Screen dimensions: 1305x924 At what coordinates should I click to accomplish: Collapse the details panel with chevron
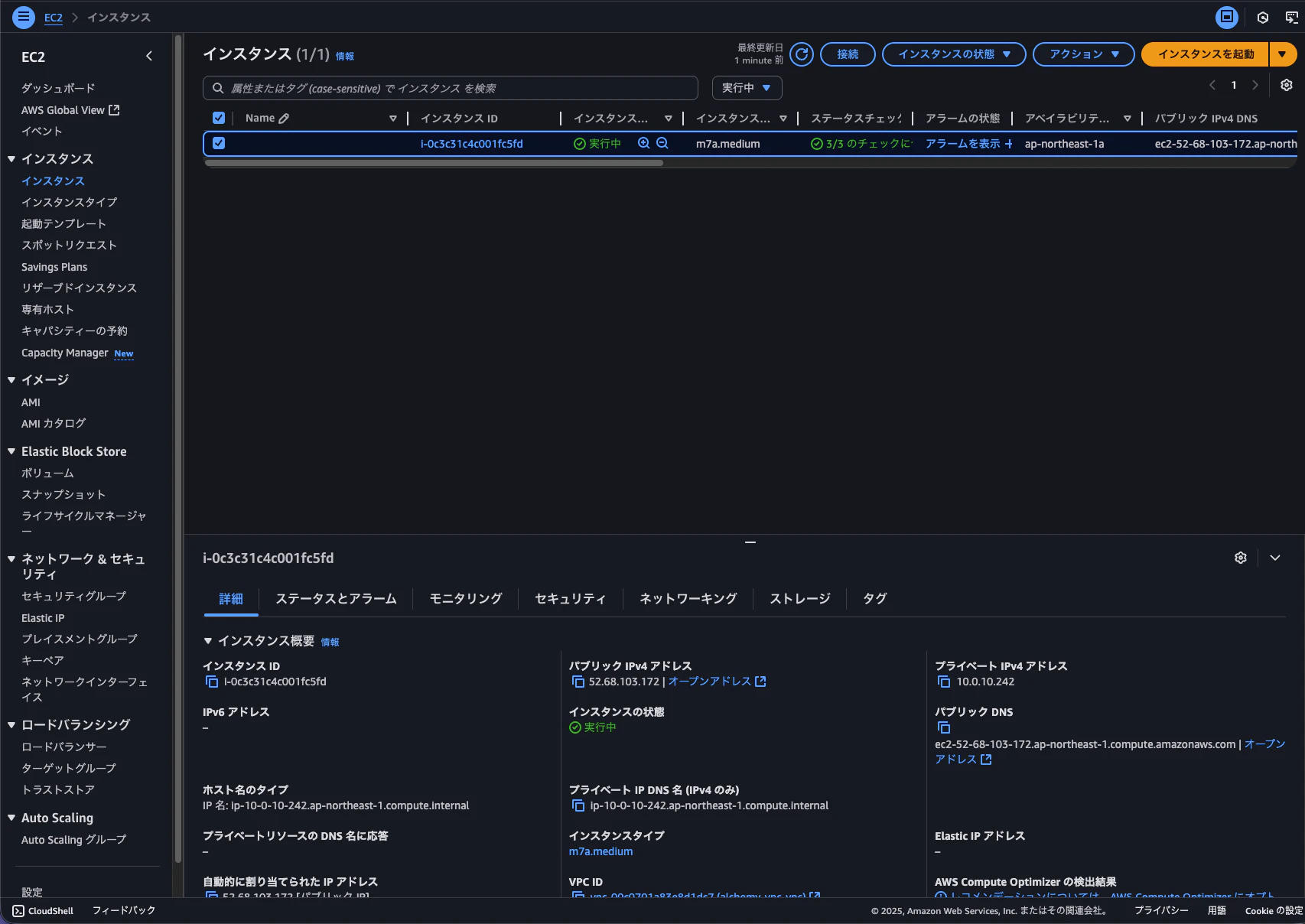click(x=1275, y=558)
